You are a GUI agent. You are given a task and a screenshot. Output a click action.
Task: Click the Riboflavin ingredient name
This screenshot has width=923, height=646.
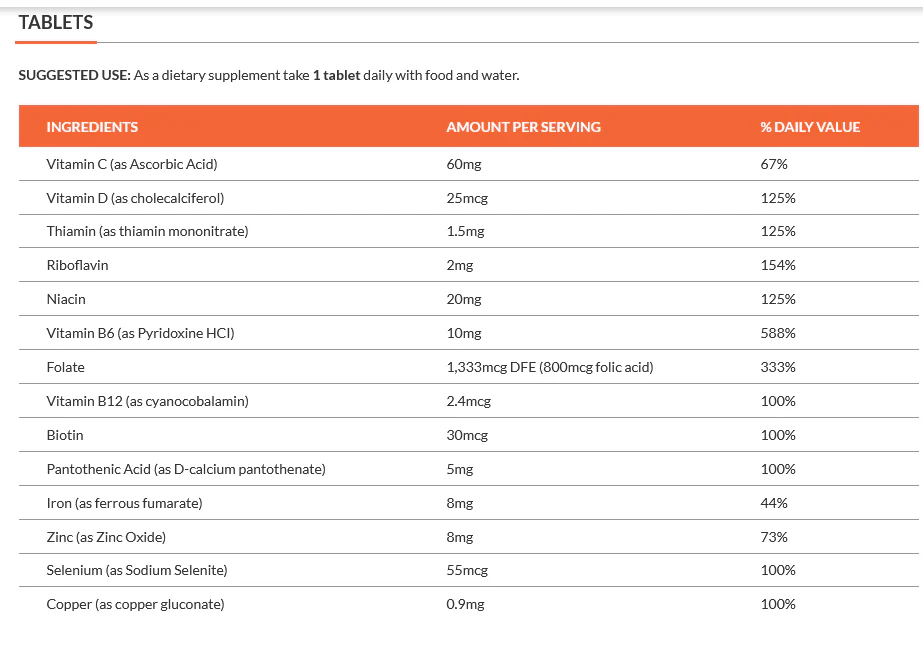[x=77, y=265]
